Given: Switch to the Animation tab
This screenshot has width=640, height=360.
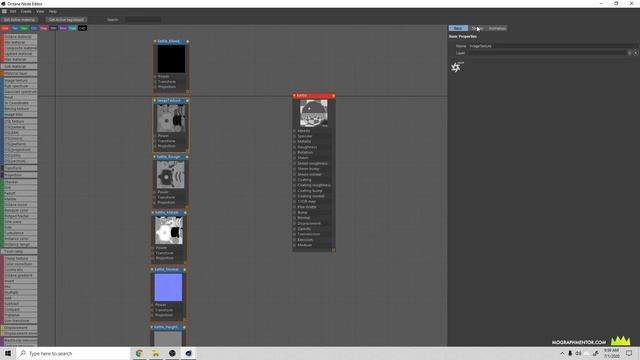Looking at the screenshot, I should tap(497, 28).
